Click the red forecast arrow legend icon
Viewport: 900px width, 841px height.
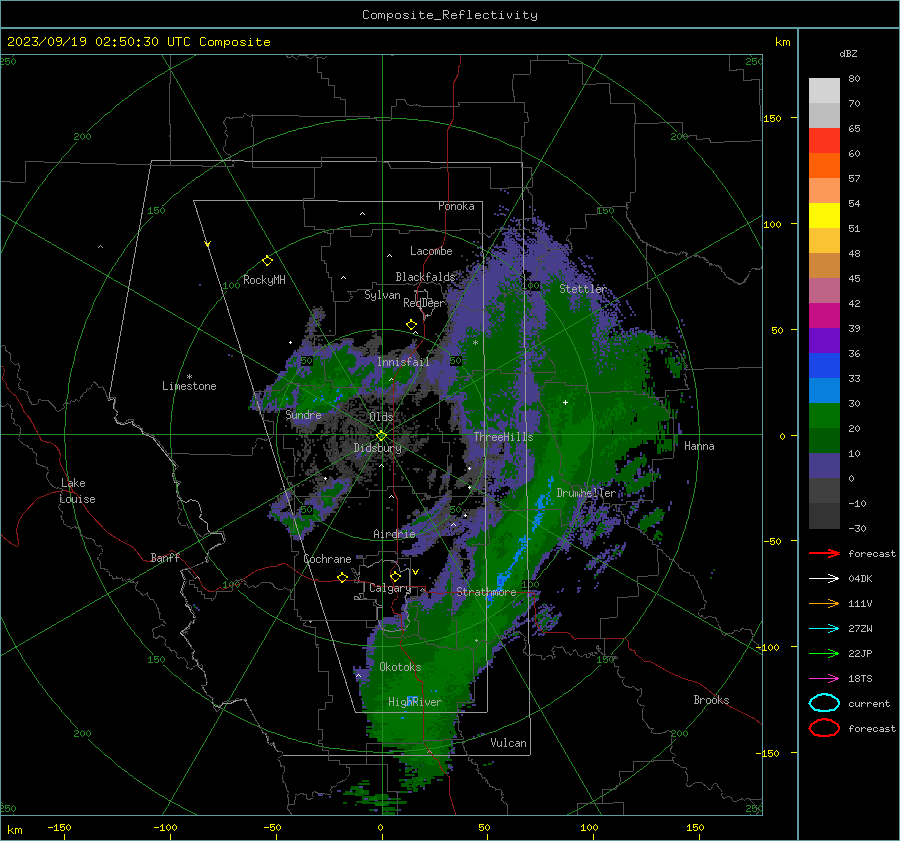[x=824, y=553]
